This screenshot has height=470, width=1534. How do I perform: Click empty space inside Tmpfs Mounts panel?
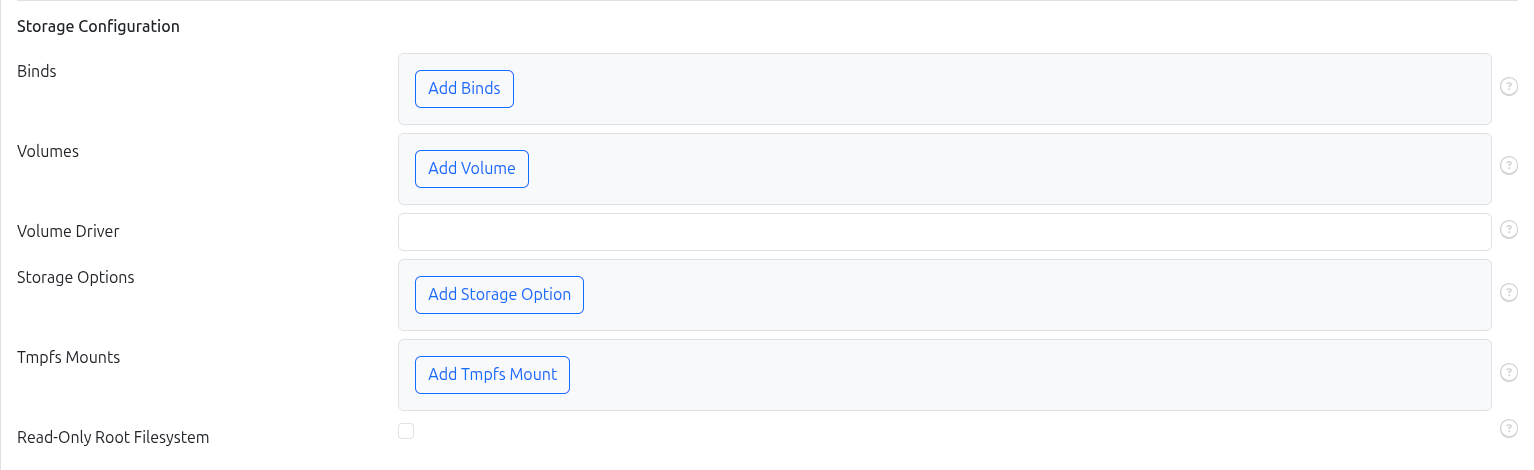[x=1000, y=375]
